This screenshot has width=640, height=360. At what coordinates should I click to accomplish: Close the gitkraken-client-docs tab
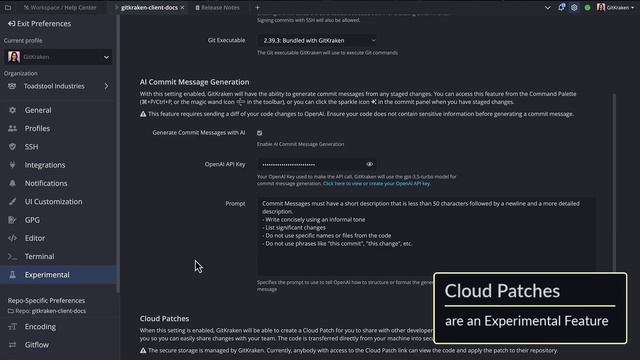coord(182,7)
